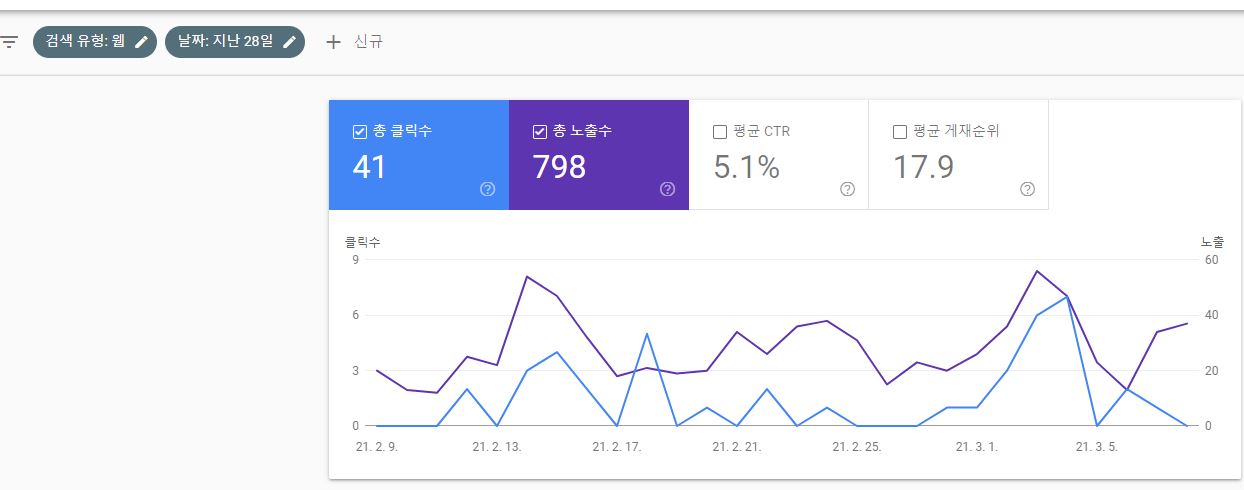Open the 날짜: 지난 28일 filter chip
This screenshot has width=1244, height=490.
225,42
